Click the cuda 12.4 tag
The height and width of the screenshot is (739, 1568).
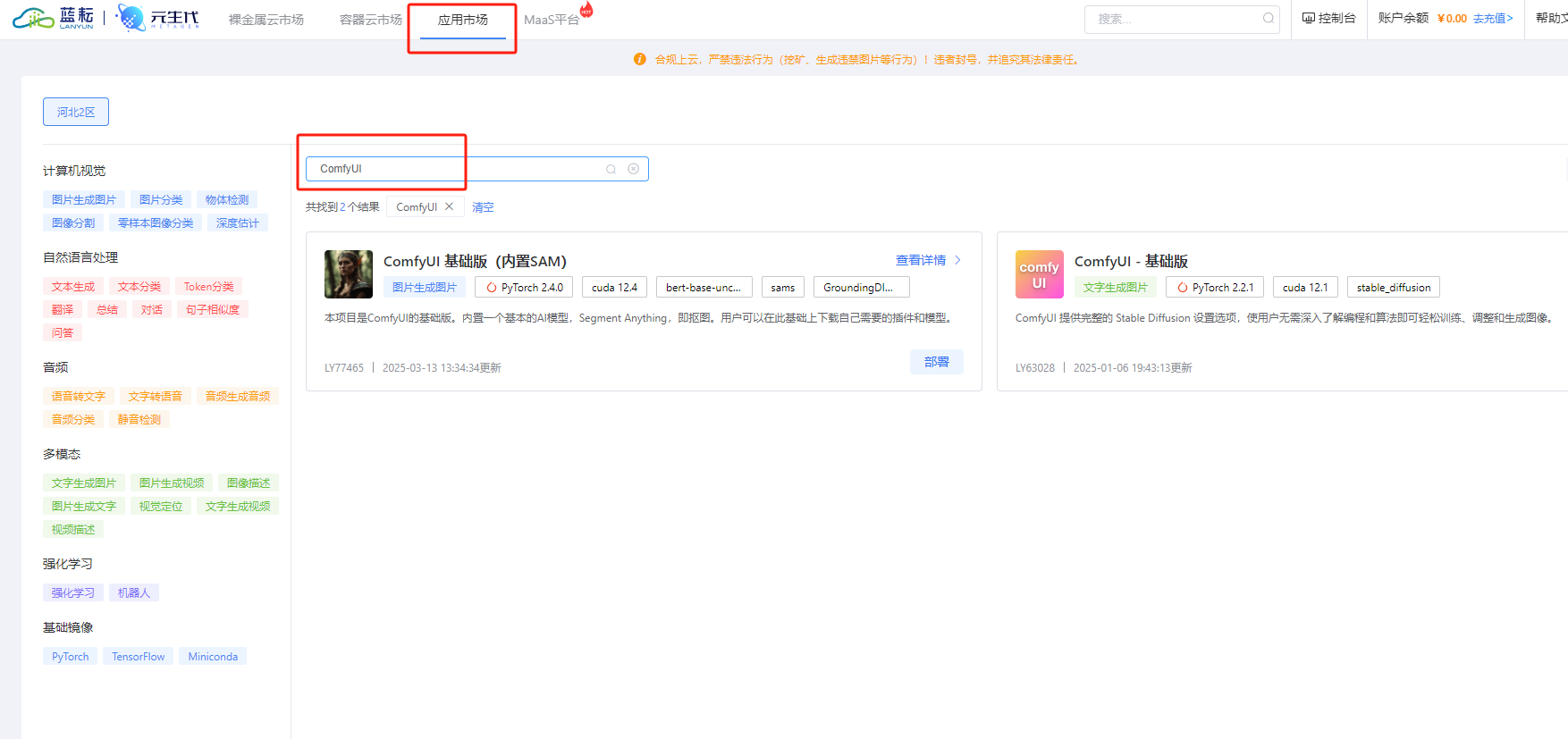tap(615, 288)
